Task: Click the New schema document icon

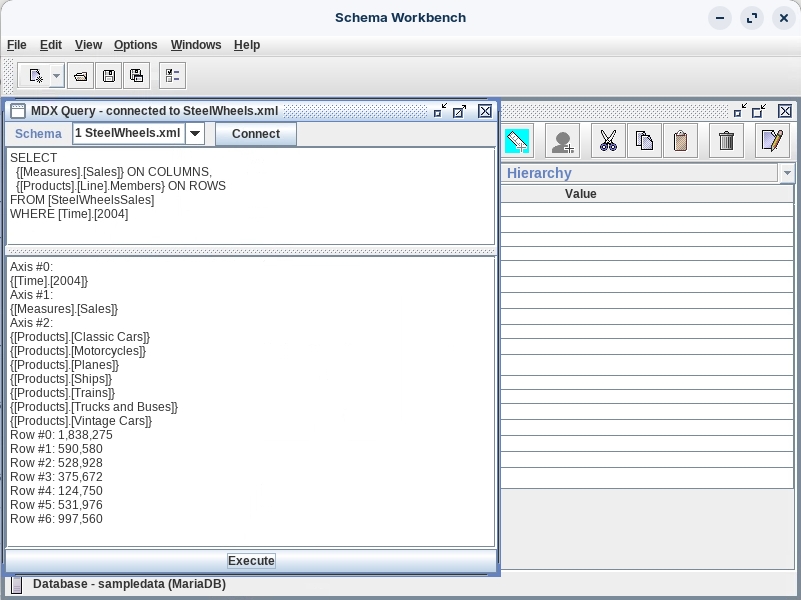Action: [x=35, y=75]
